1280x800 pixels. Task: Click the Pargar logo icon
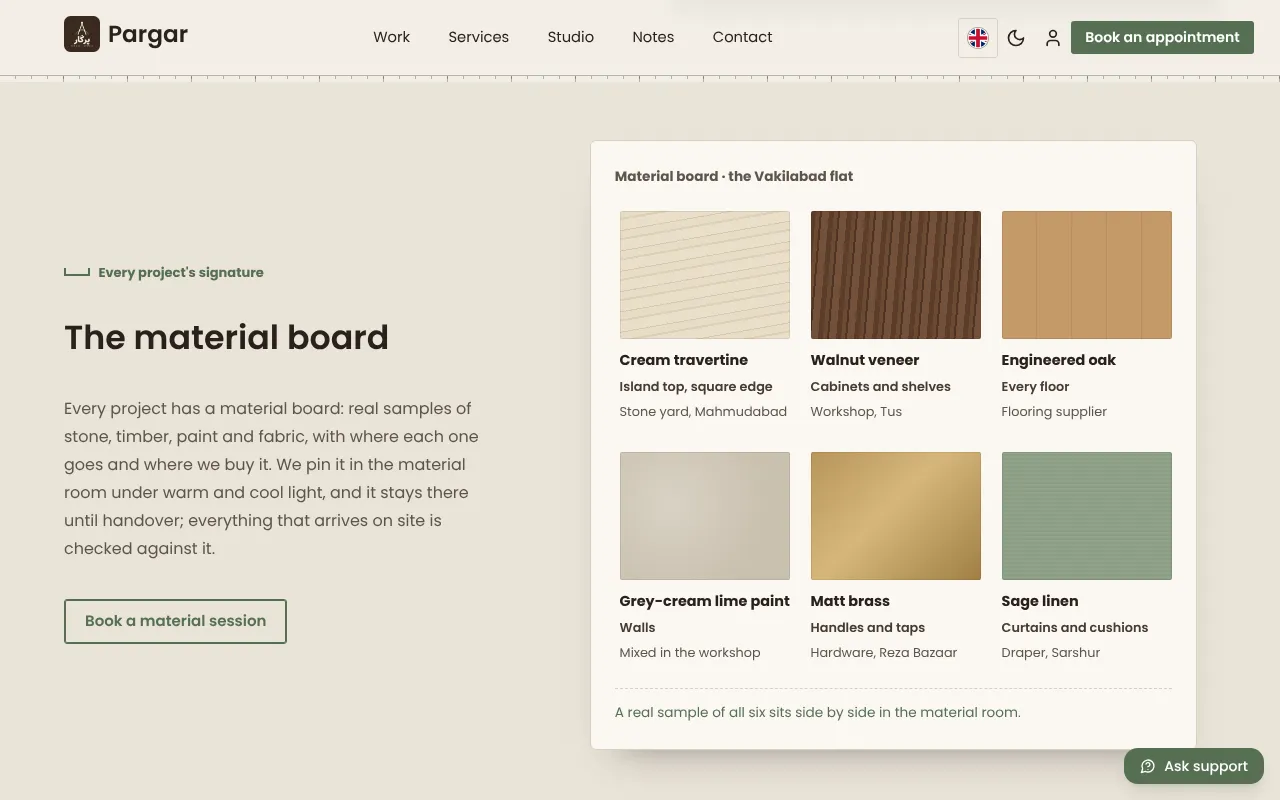coord(82,34)
